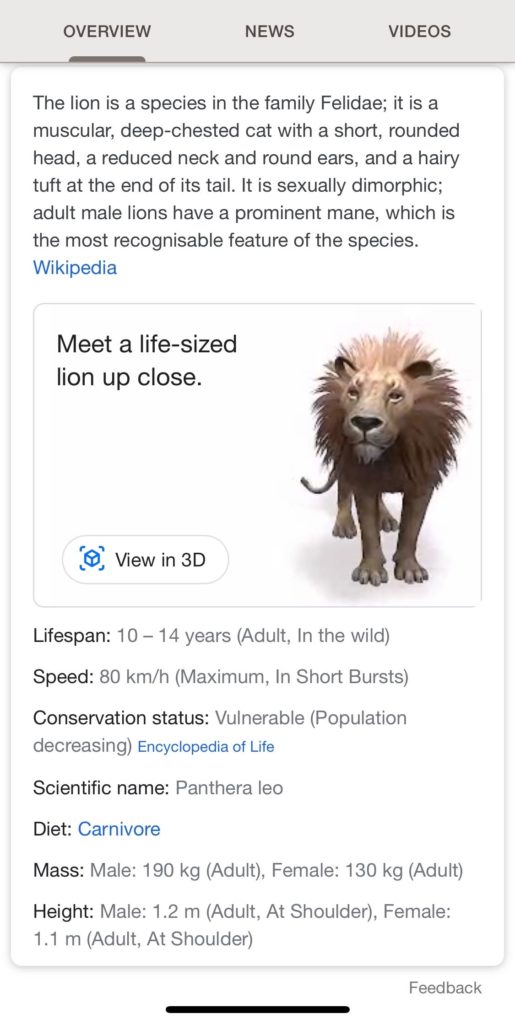This screenshot has height=1024, width=515.
Task: Select the 'Meet a life-sized lion' heading
Action: (x=147, y=360)
